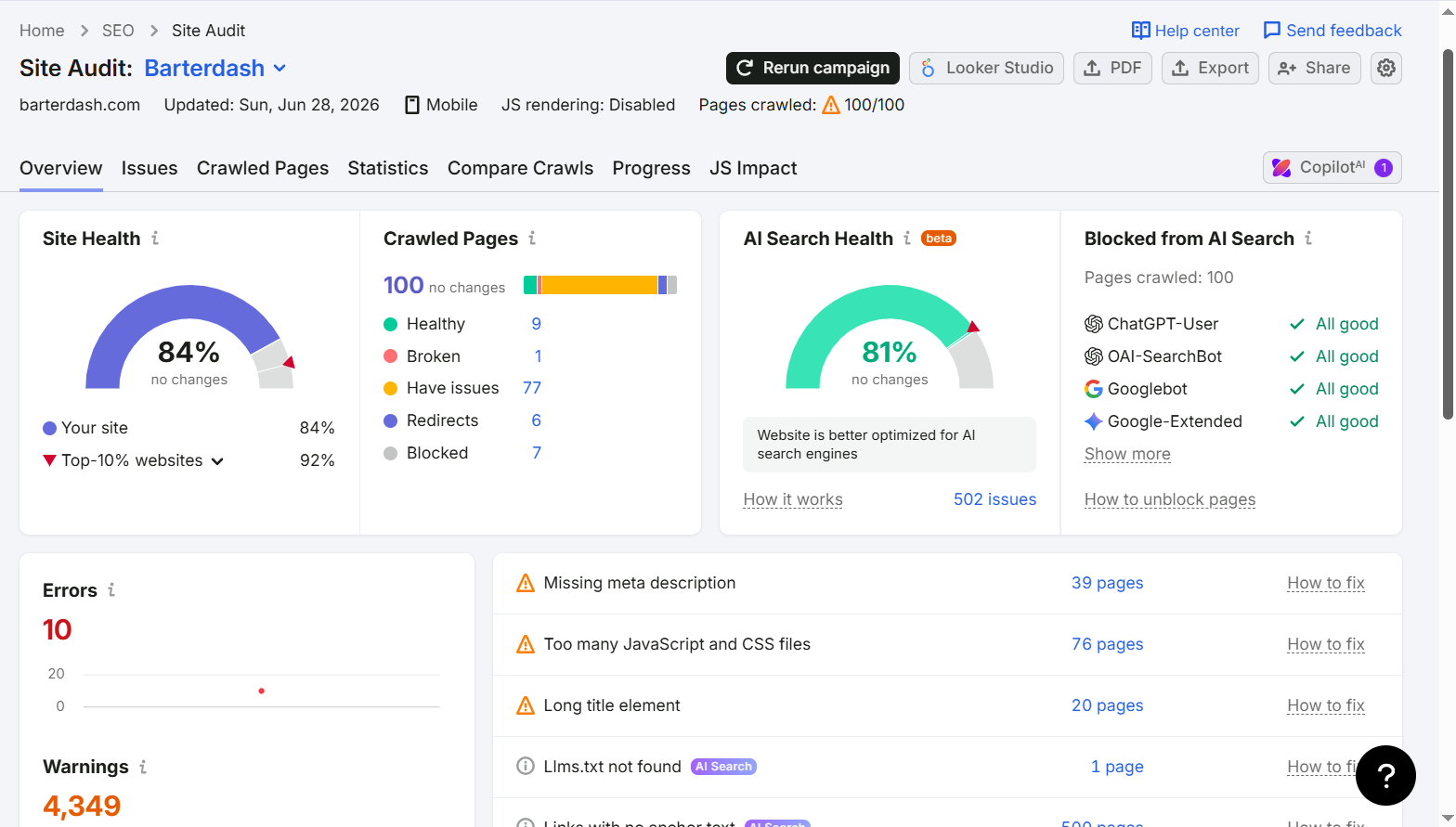
Task: Click the Errors info icon
Action: click(x=111, y=590)
